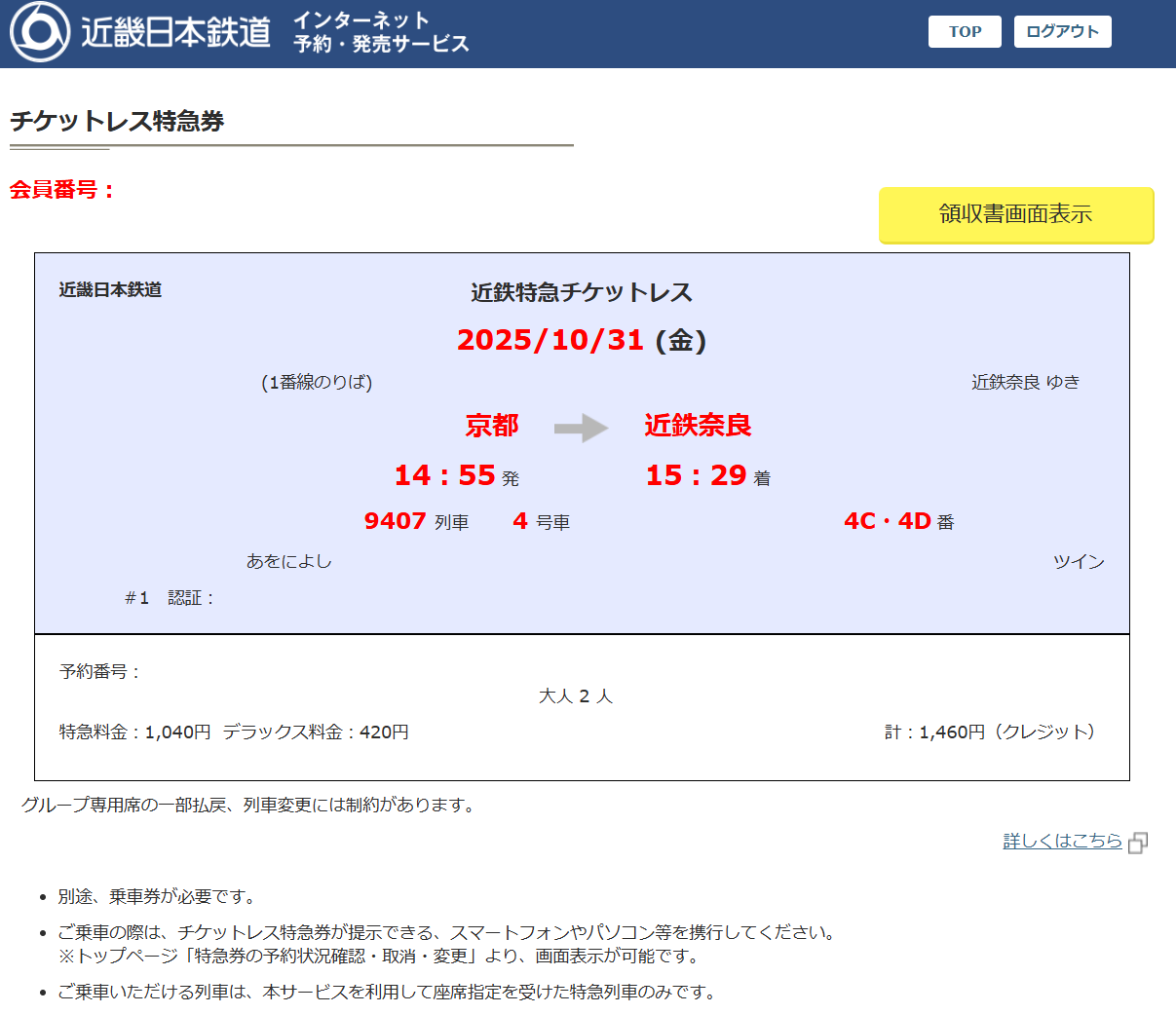Click the travel date 2025/10/31
Image resolution: width=1176 pixels, height=1014 pixels.
tap(550, 340)
